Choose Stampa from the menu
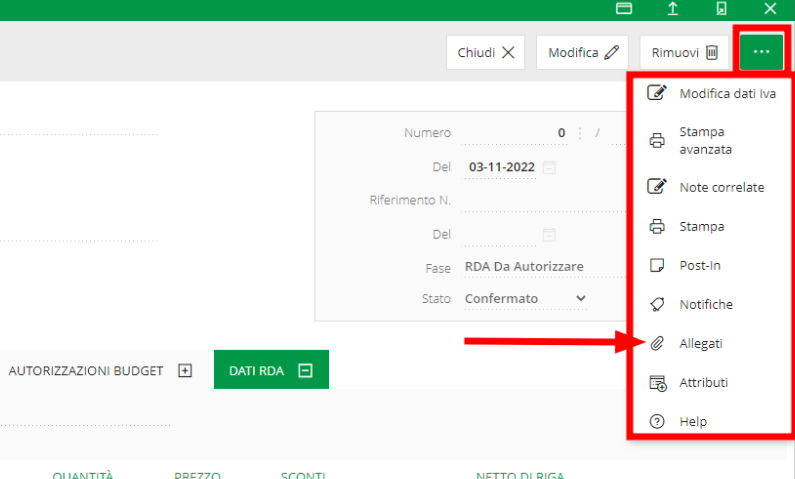Screen dimensions: 795x479 click(x=701, y=226)
